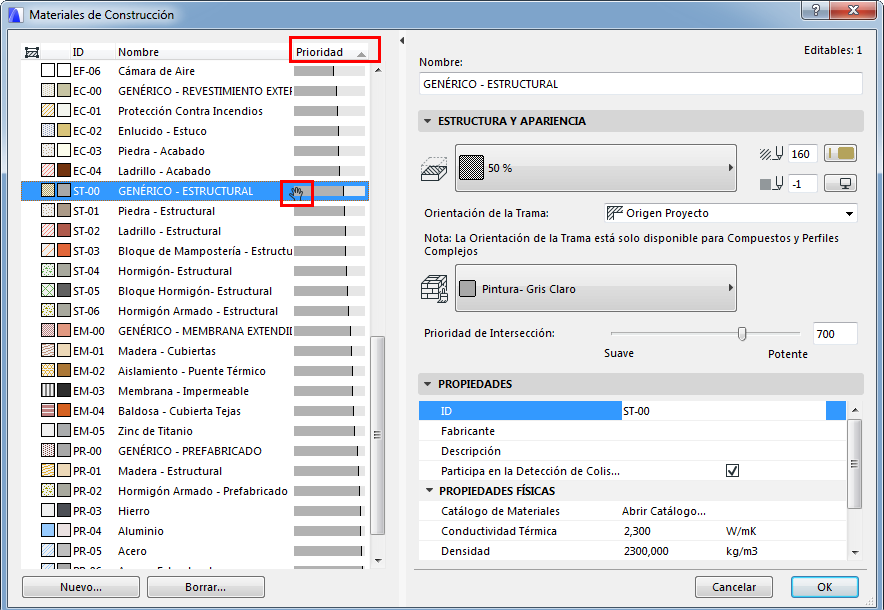The image size is (884, 610).
Task: Select Aluminio material row
Action: point(195,531)
